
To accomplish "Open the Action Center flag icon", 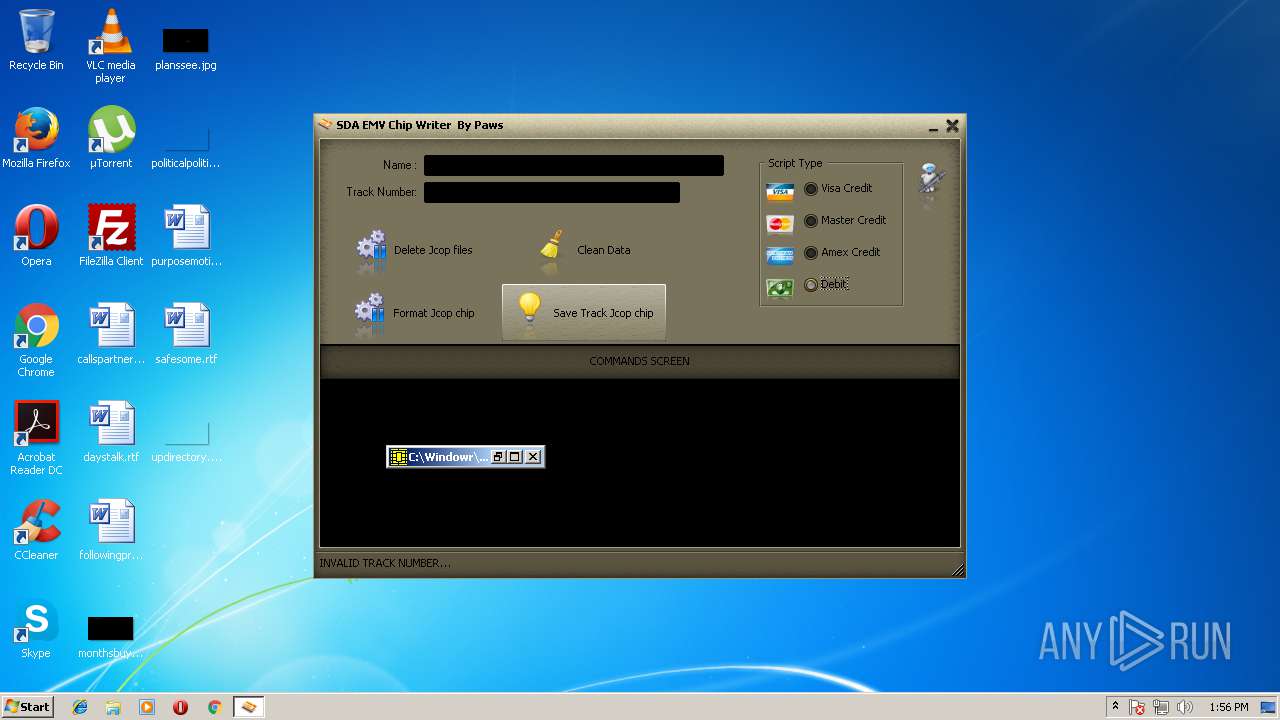I will 1138,707.
